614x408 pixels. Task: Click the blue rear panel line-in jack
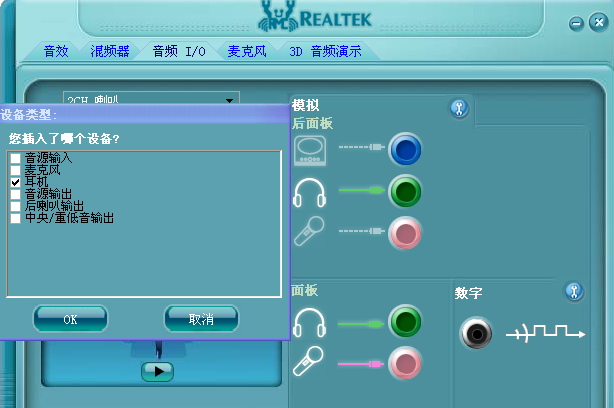[x=405, y=150]
